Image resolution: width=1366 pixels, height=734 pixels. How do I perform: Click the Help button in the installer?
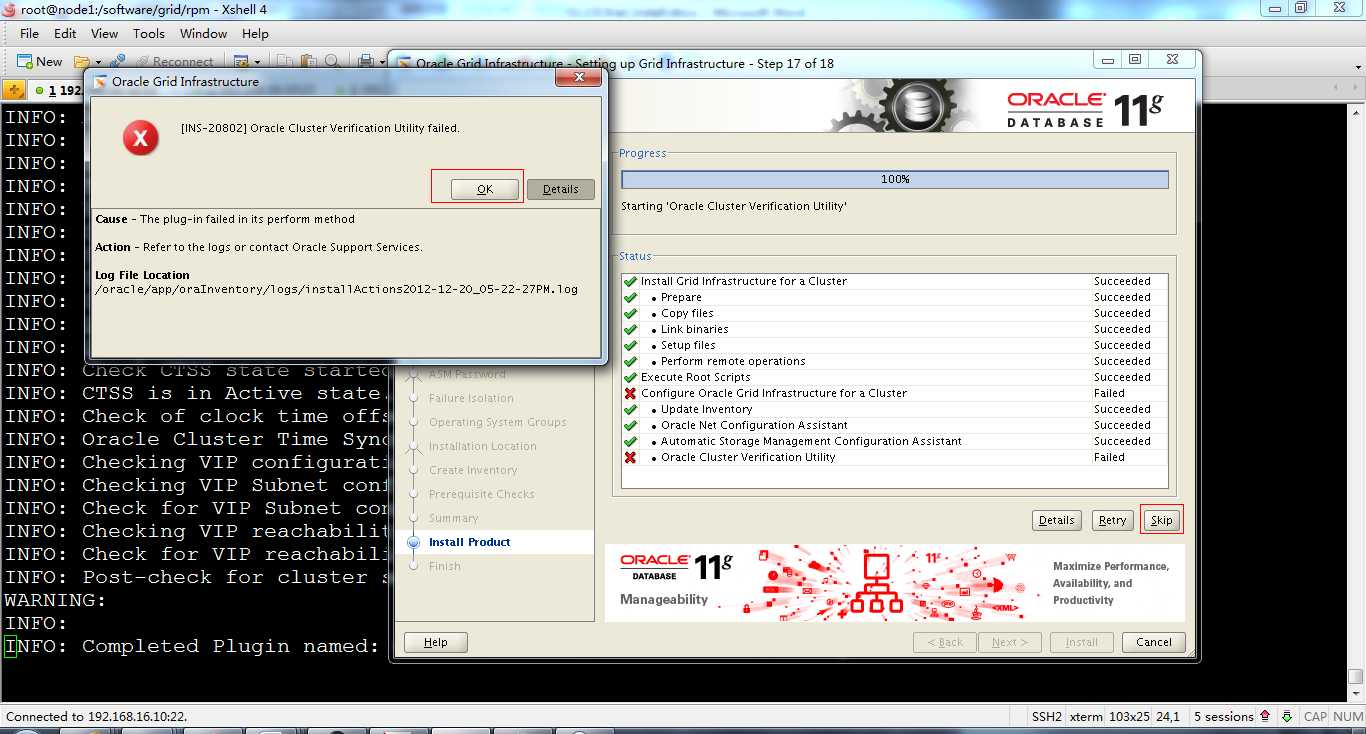tap(435, 642)
